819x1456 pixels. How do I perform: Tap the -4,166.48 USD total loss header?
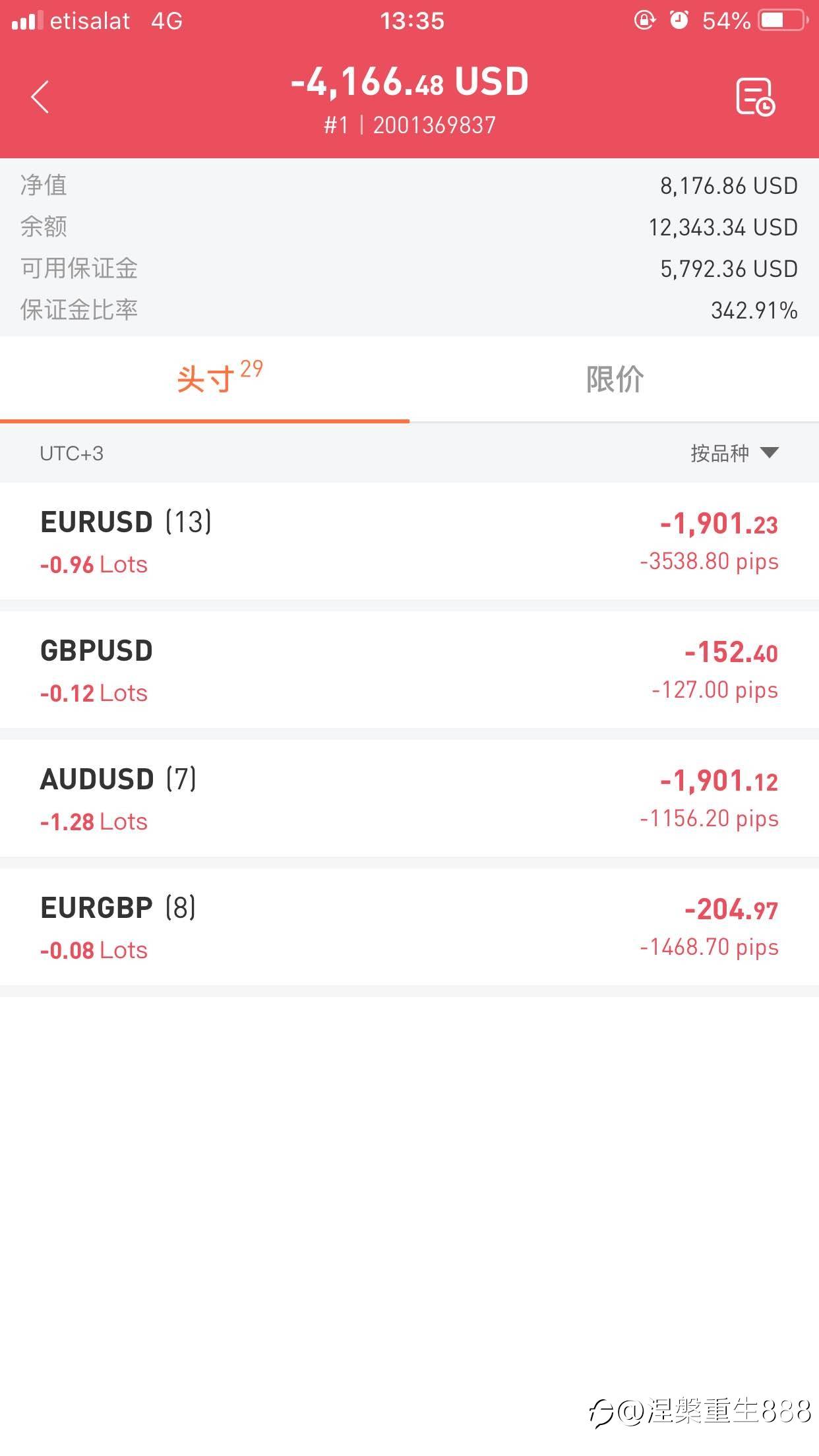409,82
